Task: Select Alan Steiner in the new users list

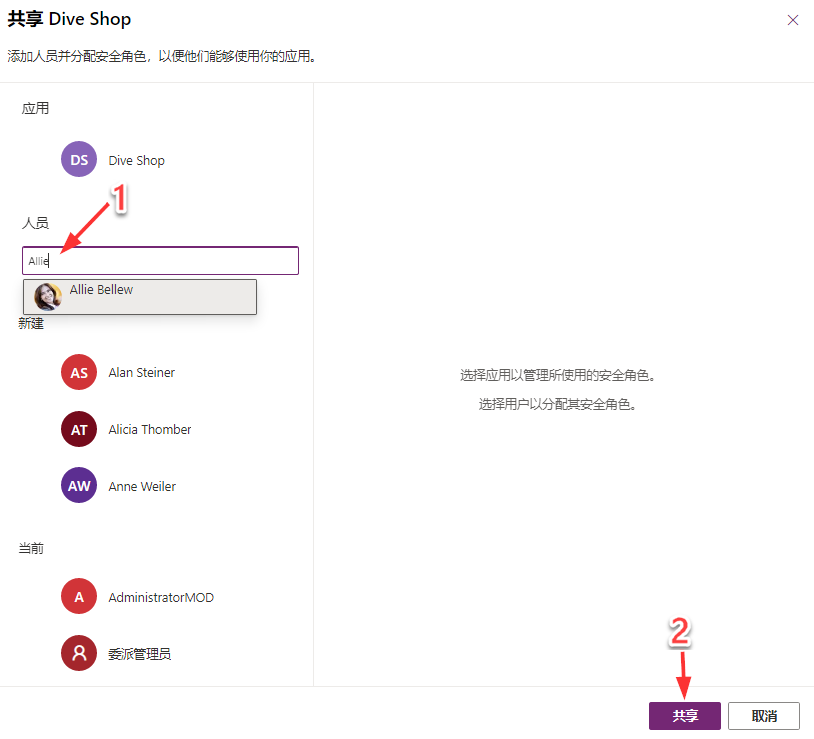Action: click(x=140, y=372)
